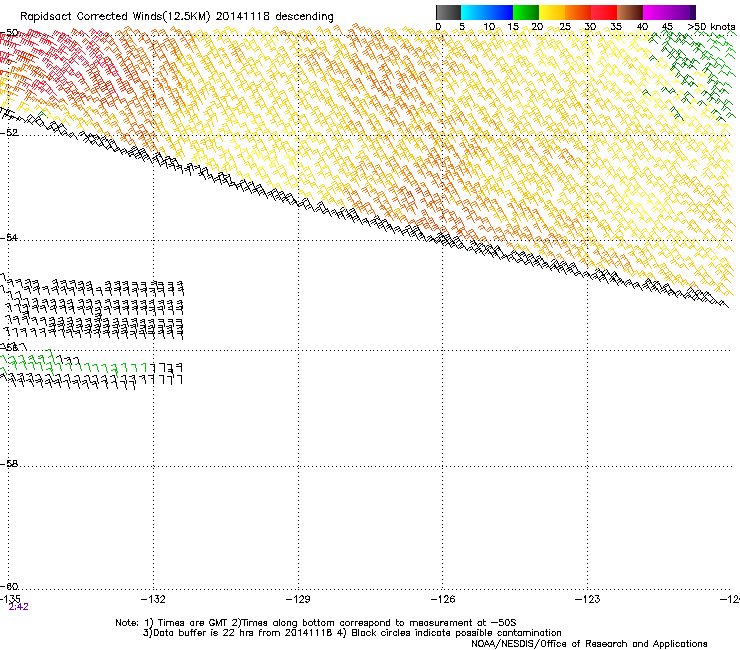Click the '>50 knots' legend label
This screenshot has width=740, height=650.
[711, 27]
